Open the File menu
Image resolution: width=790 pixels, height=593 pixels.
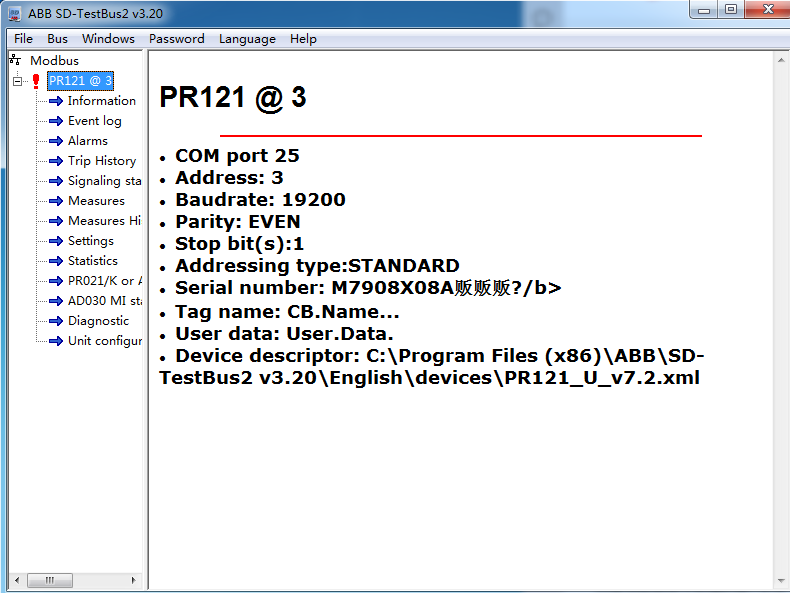pos(23,39)
